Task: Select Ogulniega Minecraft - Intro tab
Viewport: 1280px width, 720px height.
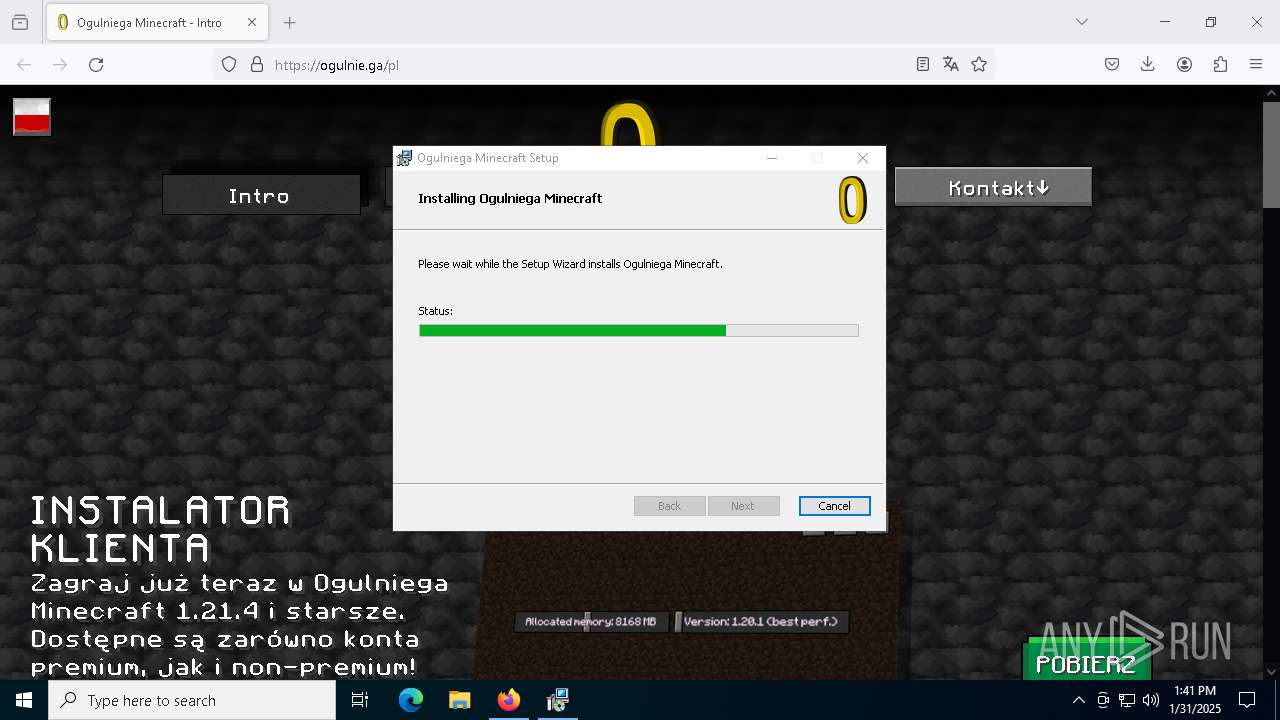Action: (x=156, y=22)
